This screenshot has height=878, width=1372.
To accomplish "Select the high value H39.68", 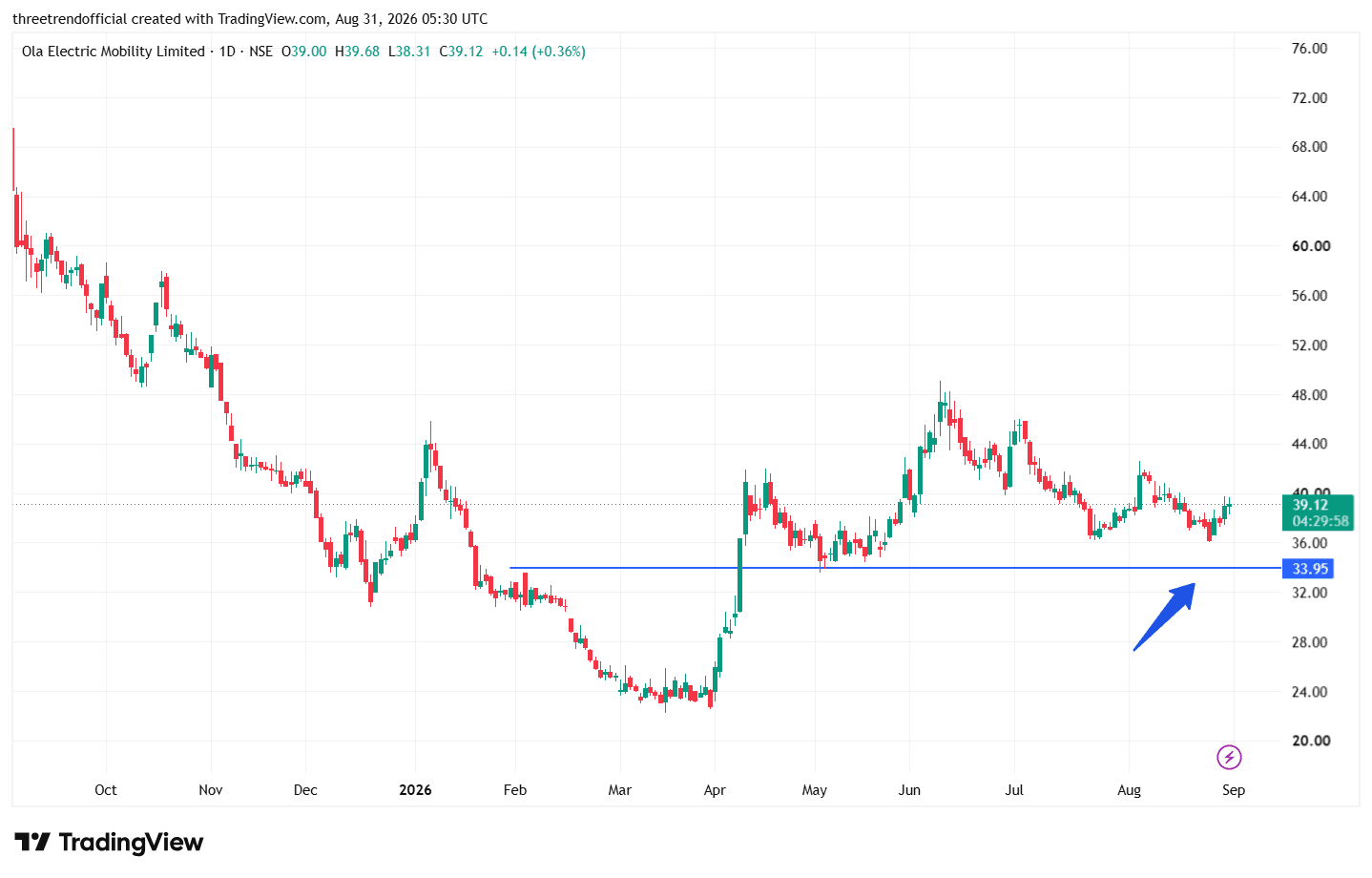I will [x=357, y=52].
